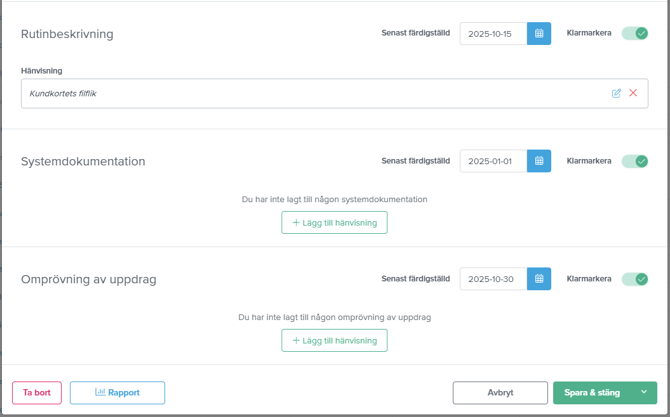670x417 pixels.
Task: Delete the Kundkortets filflik reference
Action: click(x=633, y=93)
